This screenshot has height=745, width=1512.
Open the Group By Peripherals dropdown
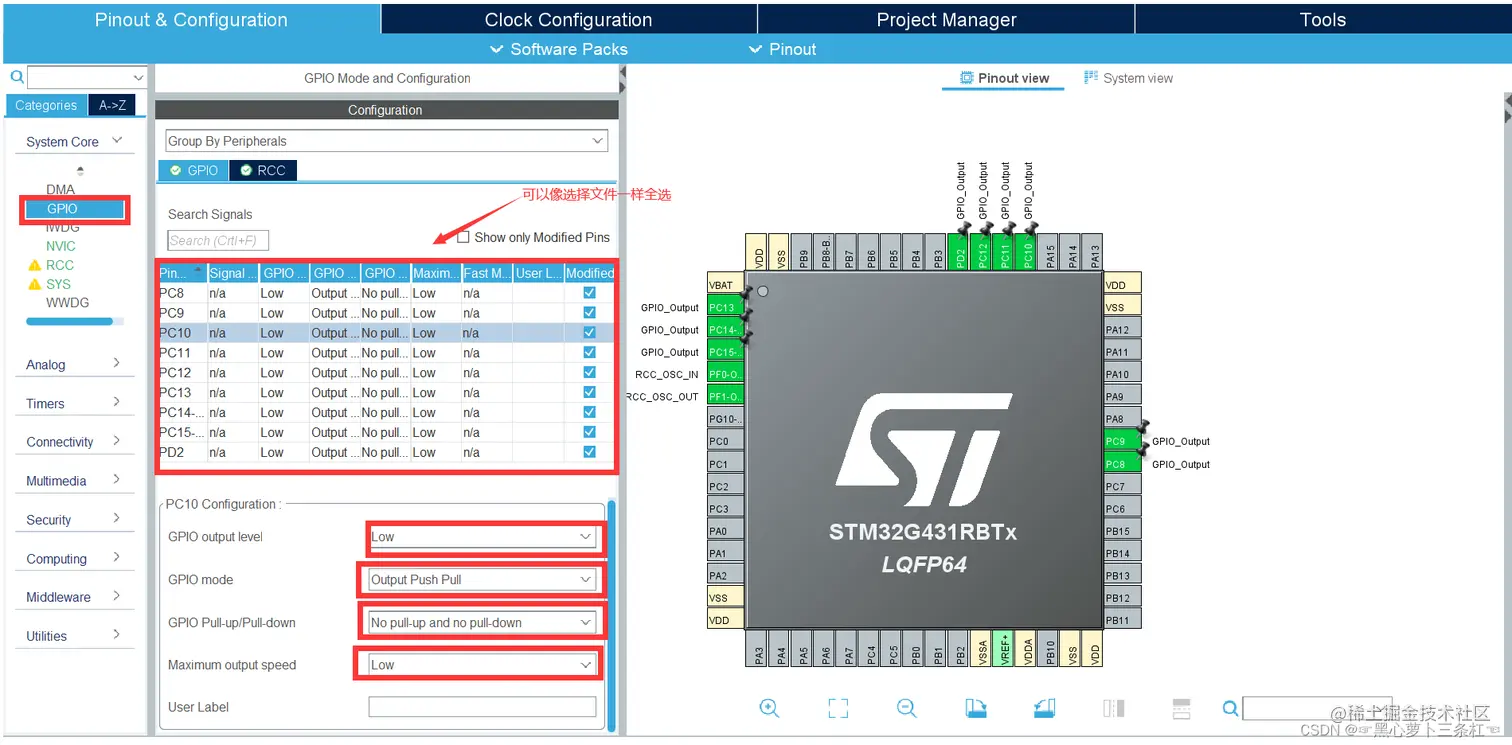387,141
